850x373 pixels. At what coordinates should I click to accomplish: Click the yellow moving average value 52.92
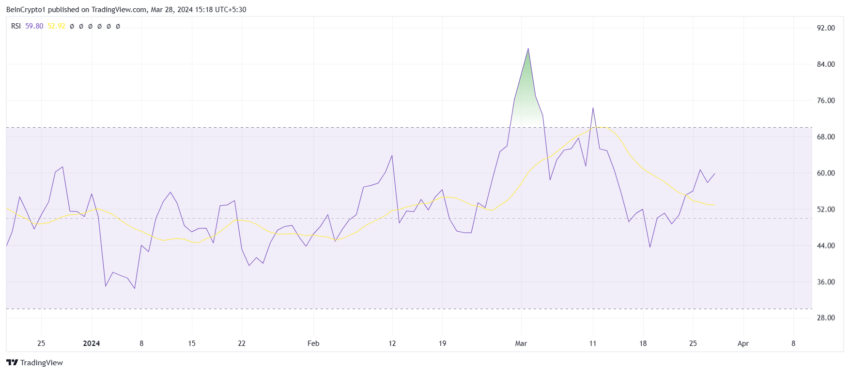(56, 26)
